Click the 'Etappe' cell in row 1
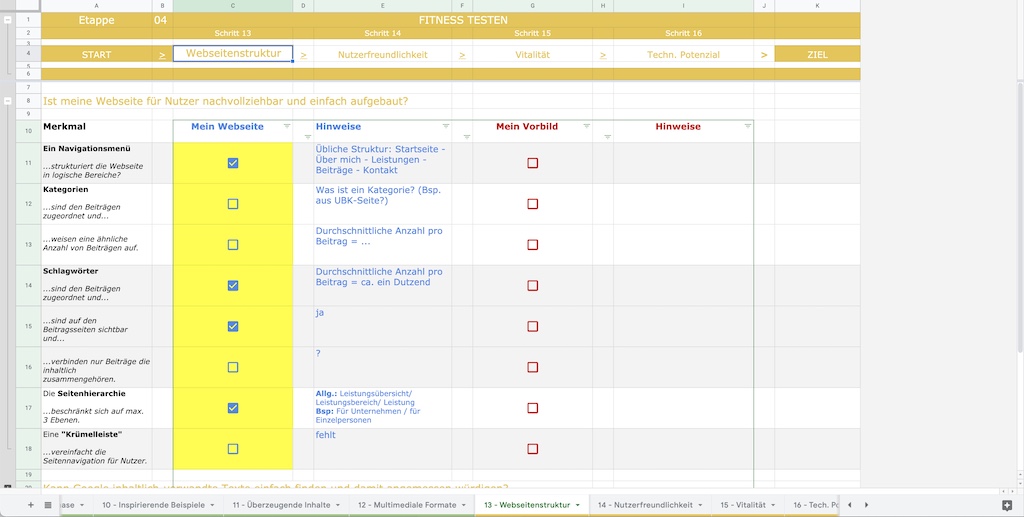This screenshot has width=1024, height=517. pos(97,20)
